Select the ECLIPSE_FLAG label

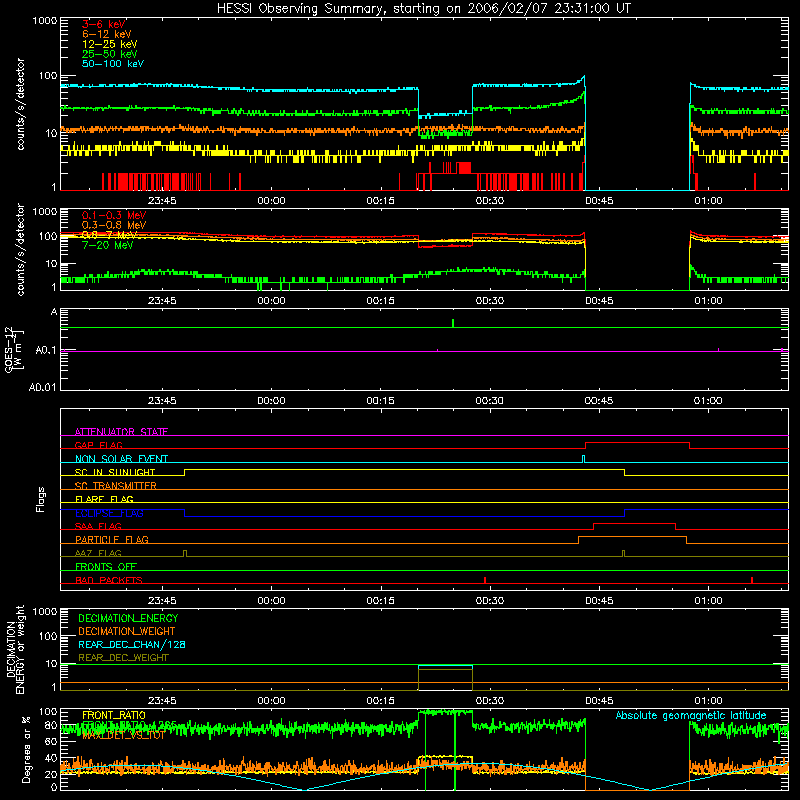click(109, 513)
